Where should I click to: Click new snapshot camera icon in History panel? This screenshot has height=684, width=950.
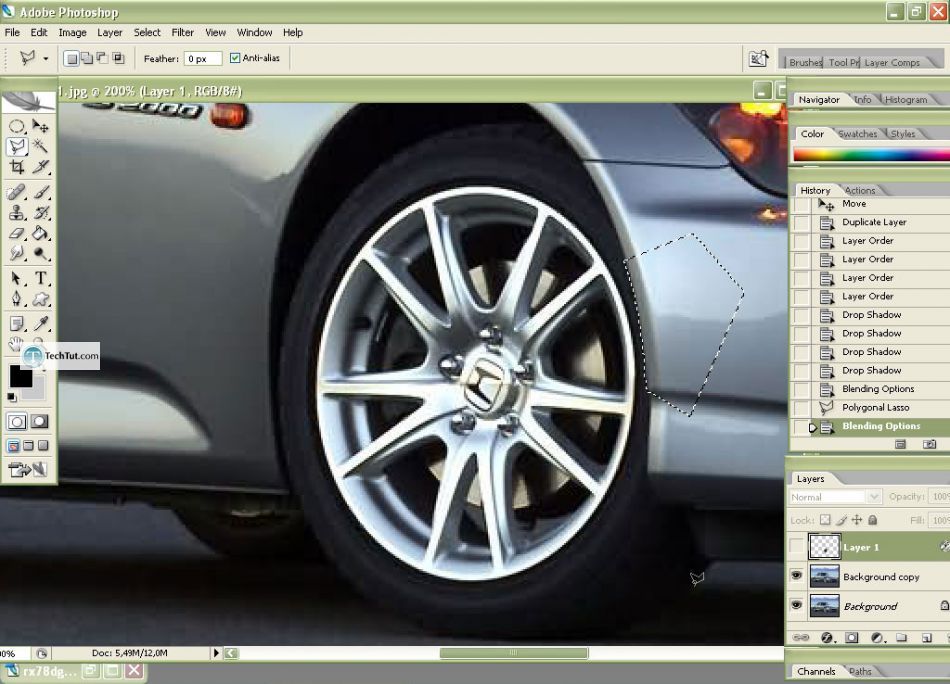(929, 445)
